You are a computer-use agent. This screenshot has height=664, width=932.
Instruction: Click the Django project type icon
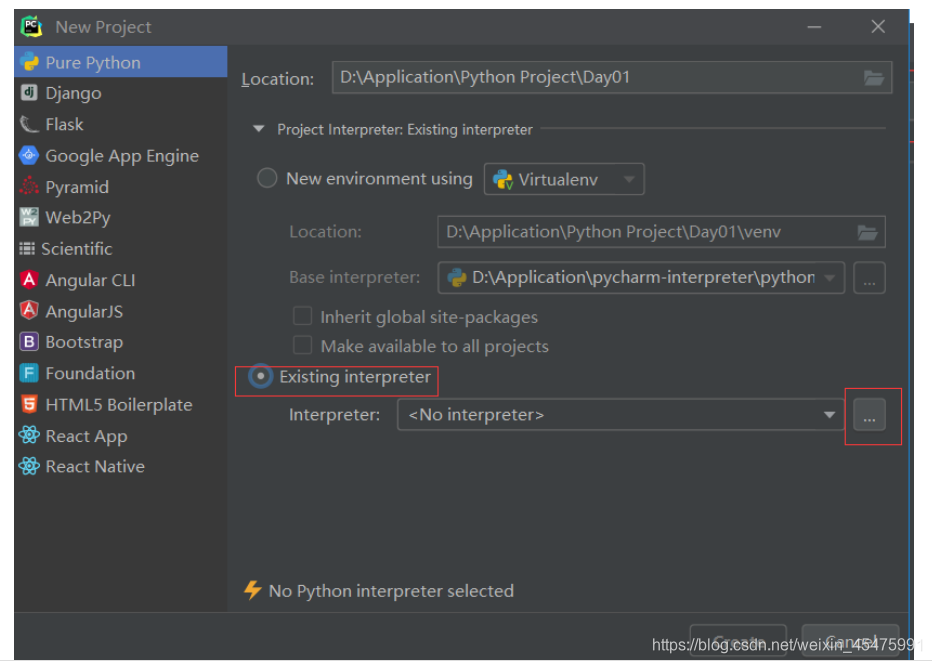[29, 93]
